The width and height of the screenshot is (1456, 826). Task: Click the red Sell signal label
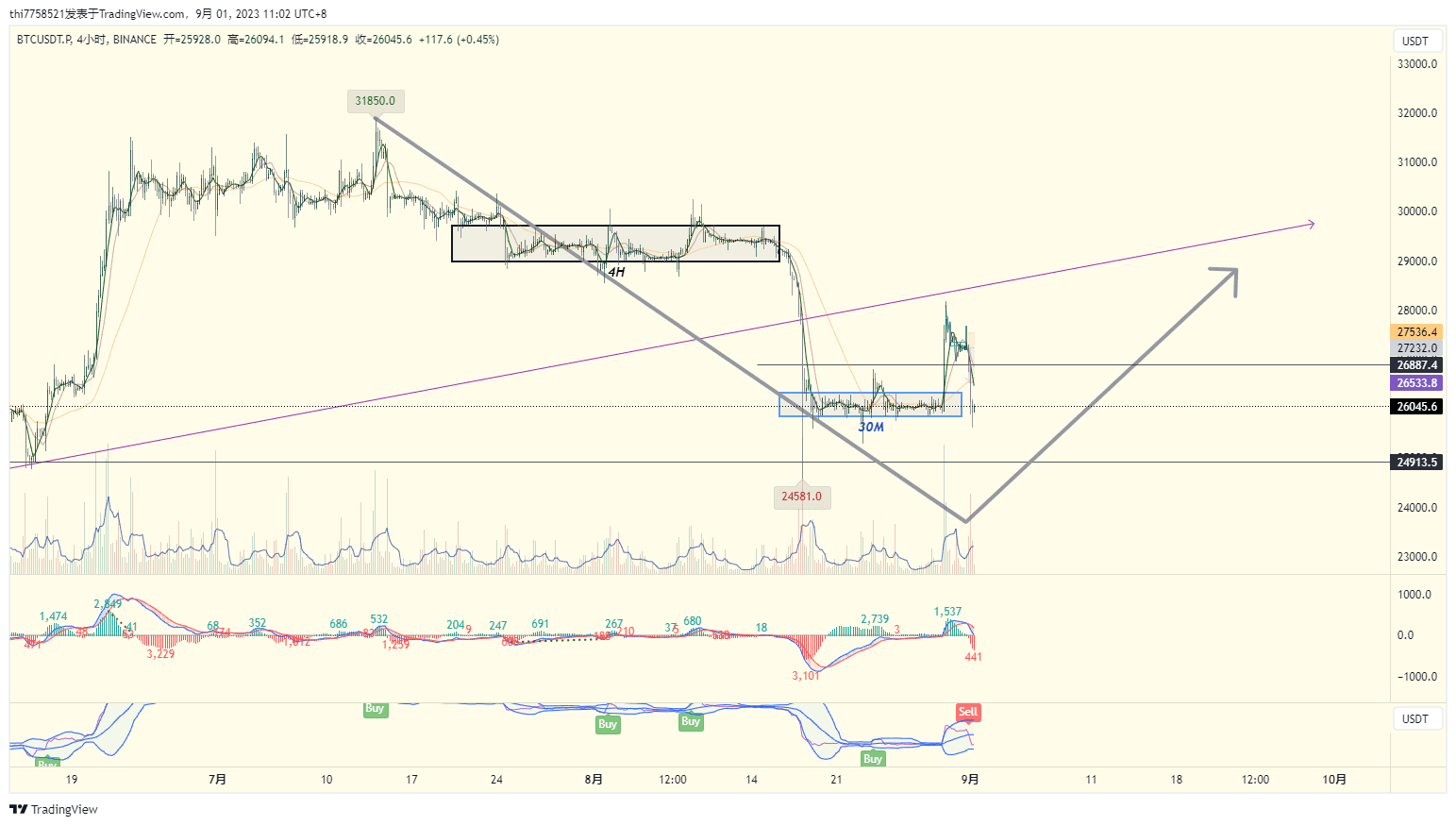[x=968, y=712]
